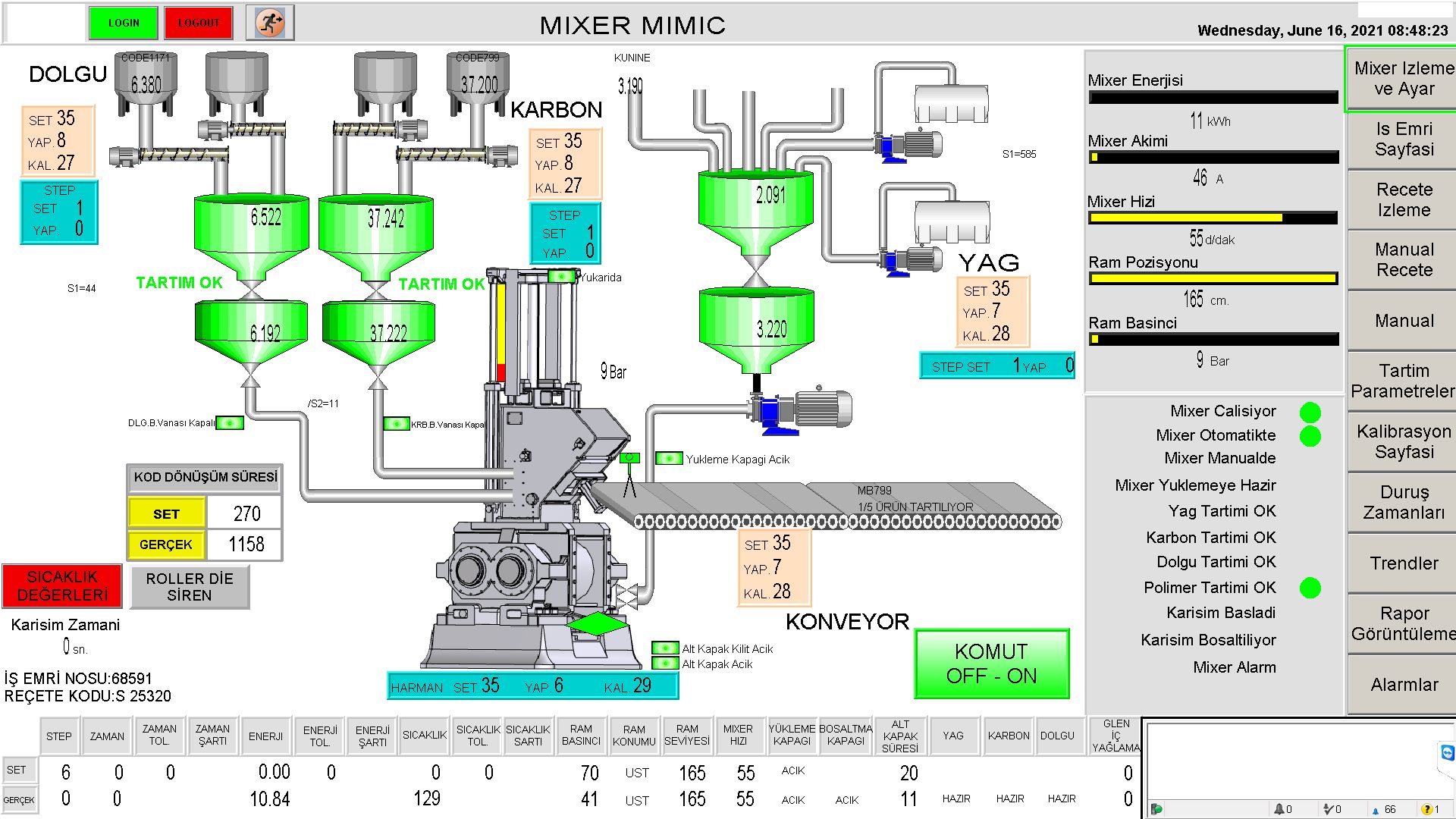
Task: Click the SICAKLIK DEGERLERI button
Action: [x=62, y=586]
